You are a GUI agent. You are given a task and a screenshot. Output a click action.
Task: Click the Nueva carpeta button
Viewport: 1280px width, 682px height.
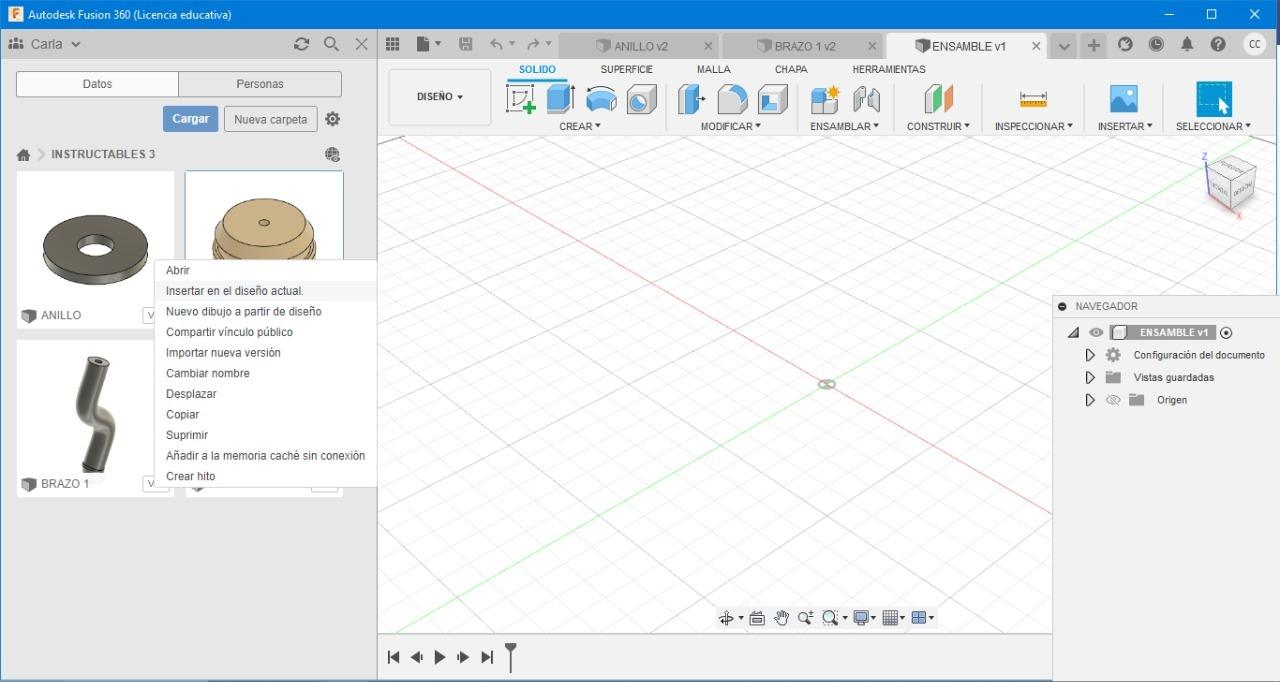point(271,119)
